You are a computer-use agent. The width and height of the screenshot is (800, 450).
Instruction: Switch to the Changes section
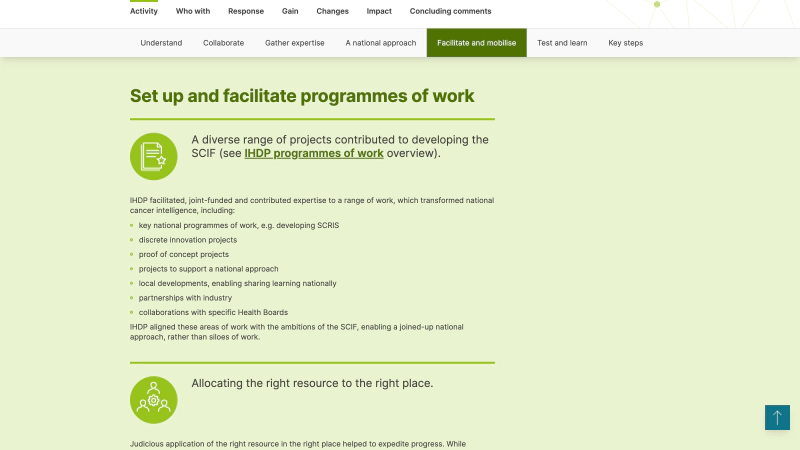(333, 12)
